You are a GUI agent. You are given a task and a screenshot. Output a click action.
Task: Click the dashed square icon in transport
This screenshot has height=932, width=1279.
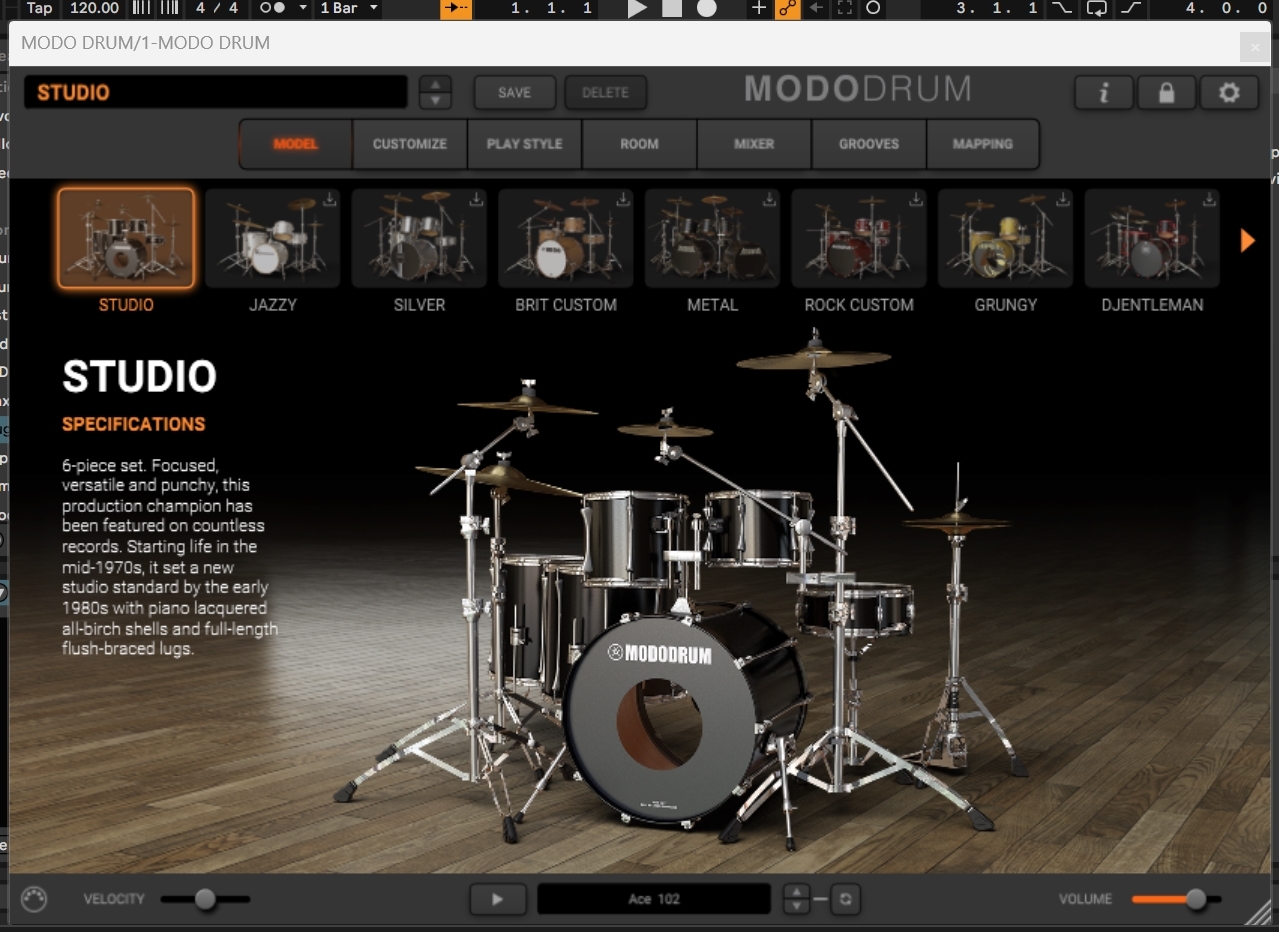845,8
